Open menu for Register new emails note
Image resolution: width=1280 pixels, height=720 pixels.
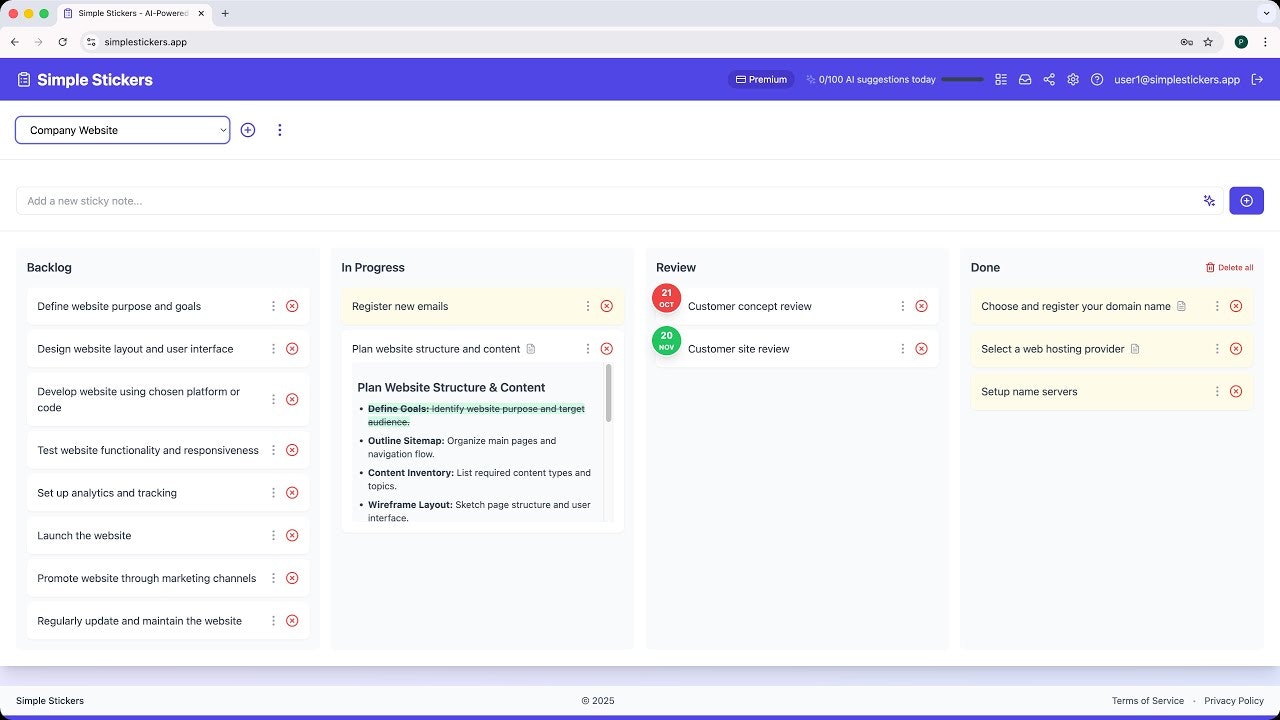pyautogui.click(x=588, y=306)
